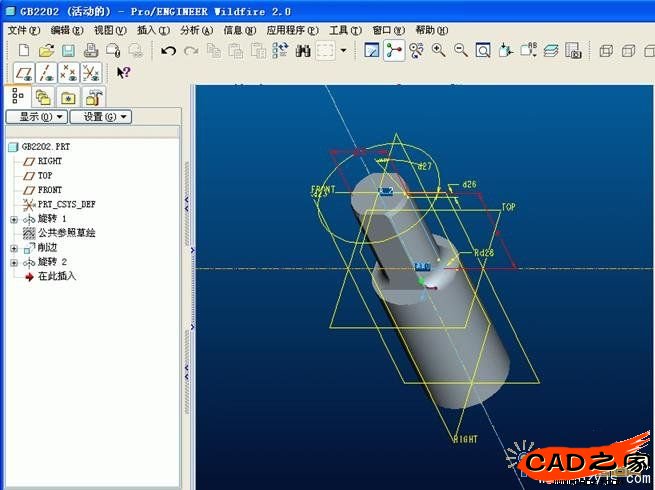The width and height of the screenshot is (655, 490).
Task: Click the binoculars Find icon
Action: tap(303, 50)
